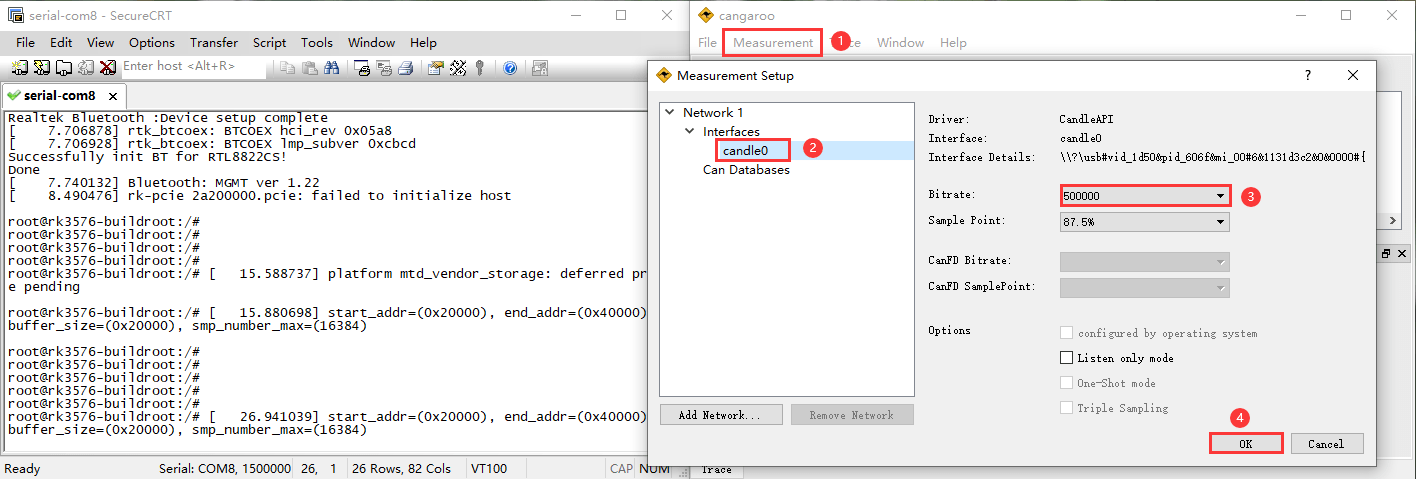Screen dimensions: 1416x479
Task: Open Window menu in SecureCRT
Action: (371, 43)
